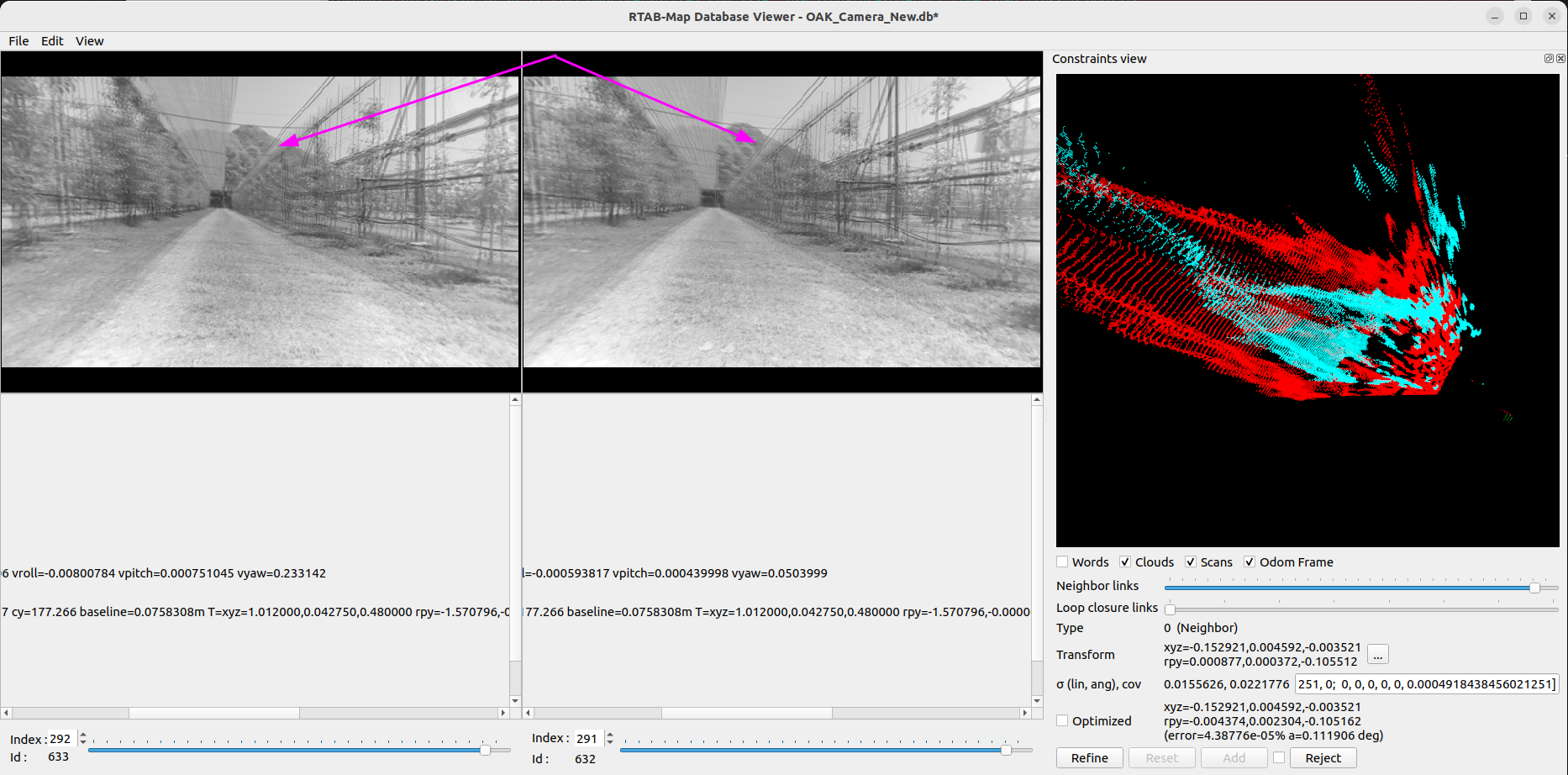Open the View menu
This screenshot has height=775, width=1568.
pyautogui.click(x=89, y=41)
